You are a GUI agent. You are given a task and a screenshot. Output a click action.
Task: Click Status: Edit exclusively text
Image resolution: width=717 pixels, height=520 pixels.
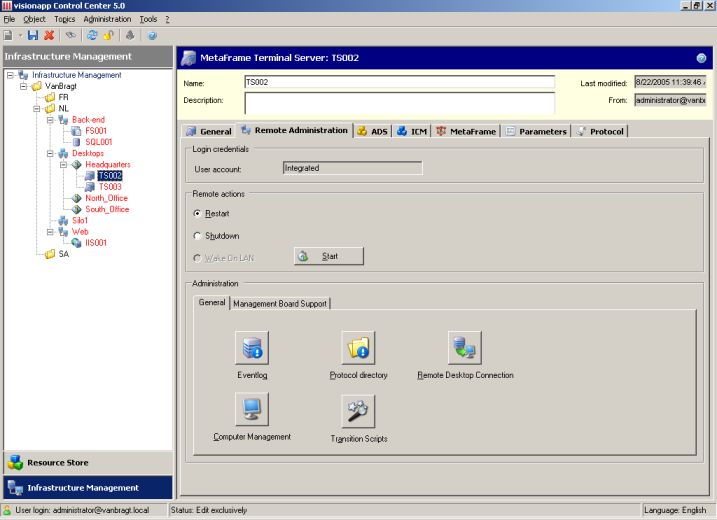coord(209,510)
